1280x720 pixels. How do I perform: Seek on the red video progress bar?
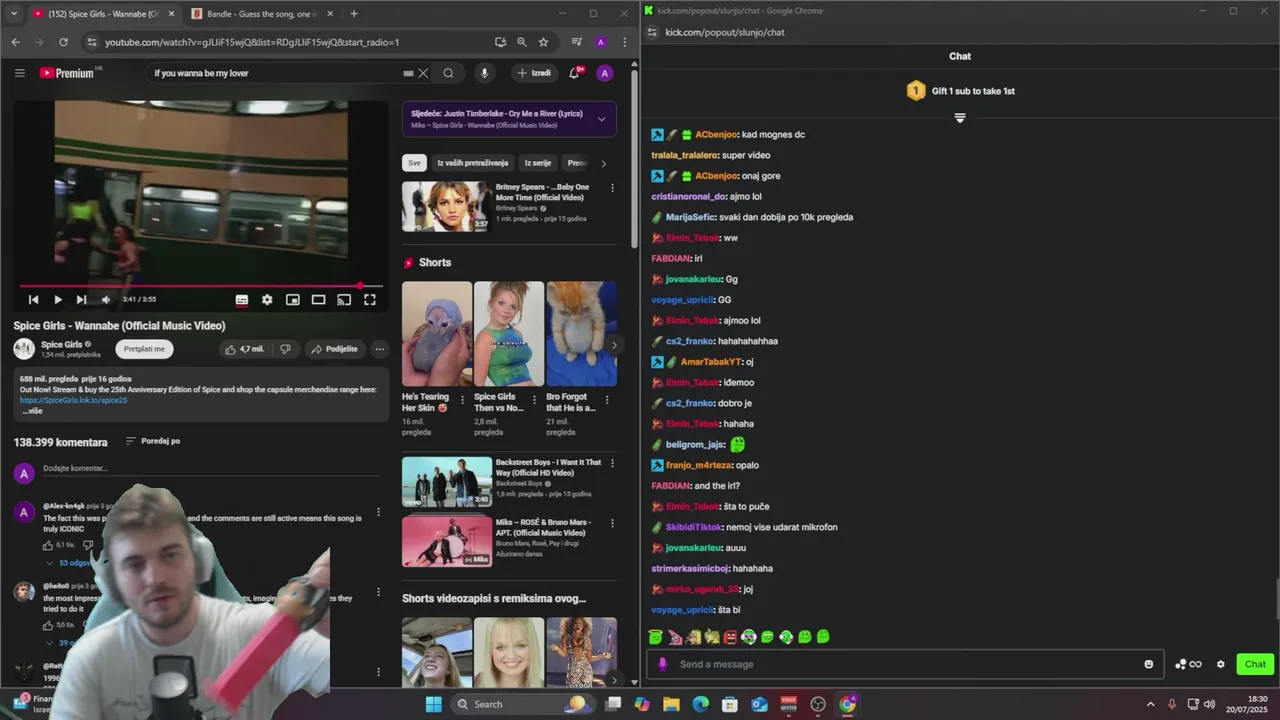click(200, 286)
